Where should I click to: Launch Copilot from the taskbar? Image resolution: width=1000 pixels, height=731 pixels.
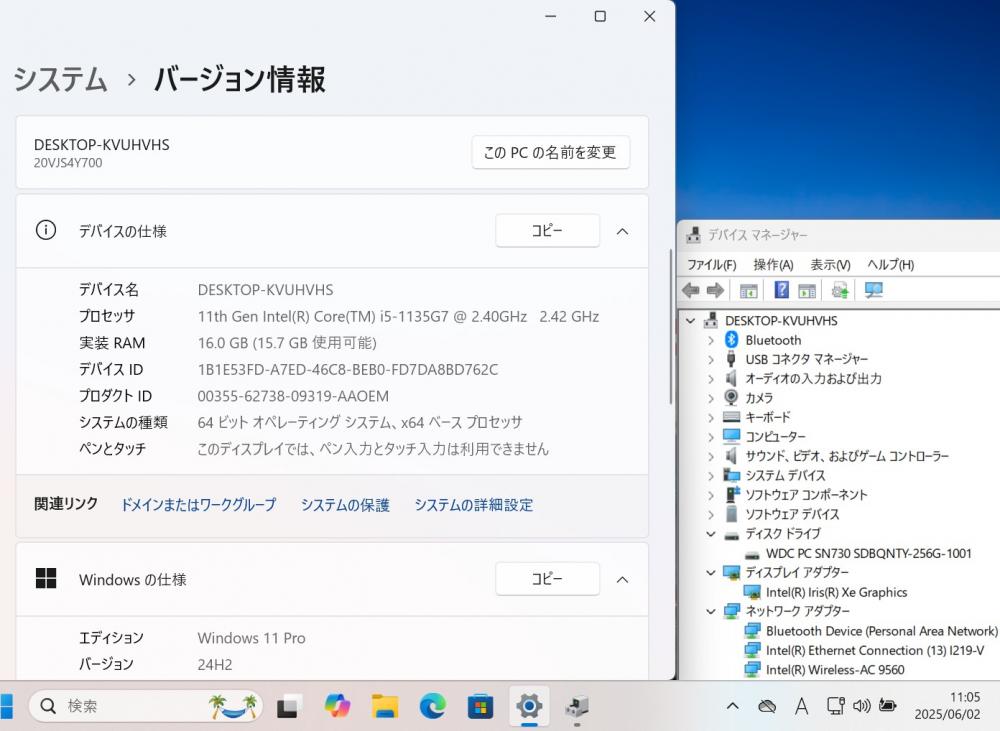click(x=337, y=706)
